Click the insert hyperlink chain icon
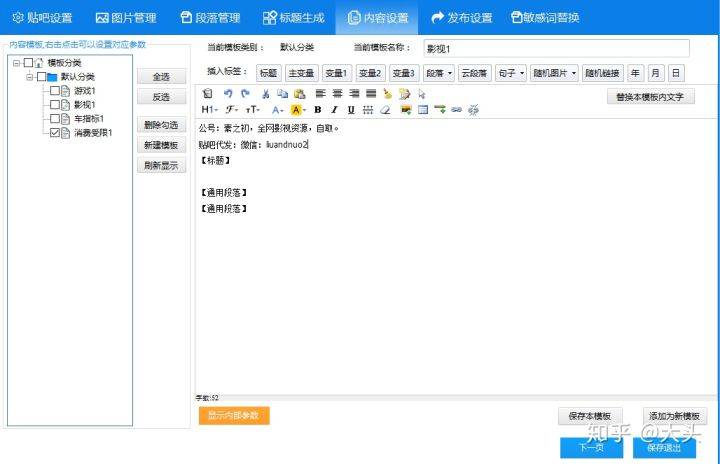 (x=456, y=110)
